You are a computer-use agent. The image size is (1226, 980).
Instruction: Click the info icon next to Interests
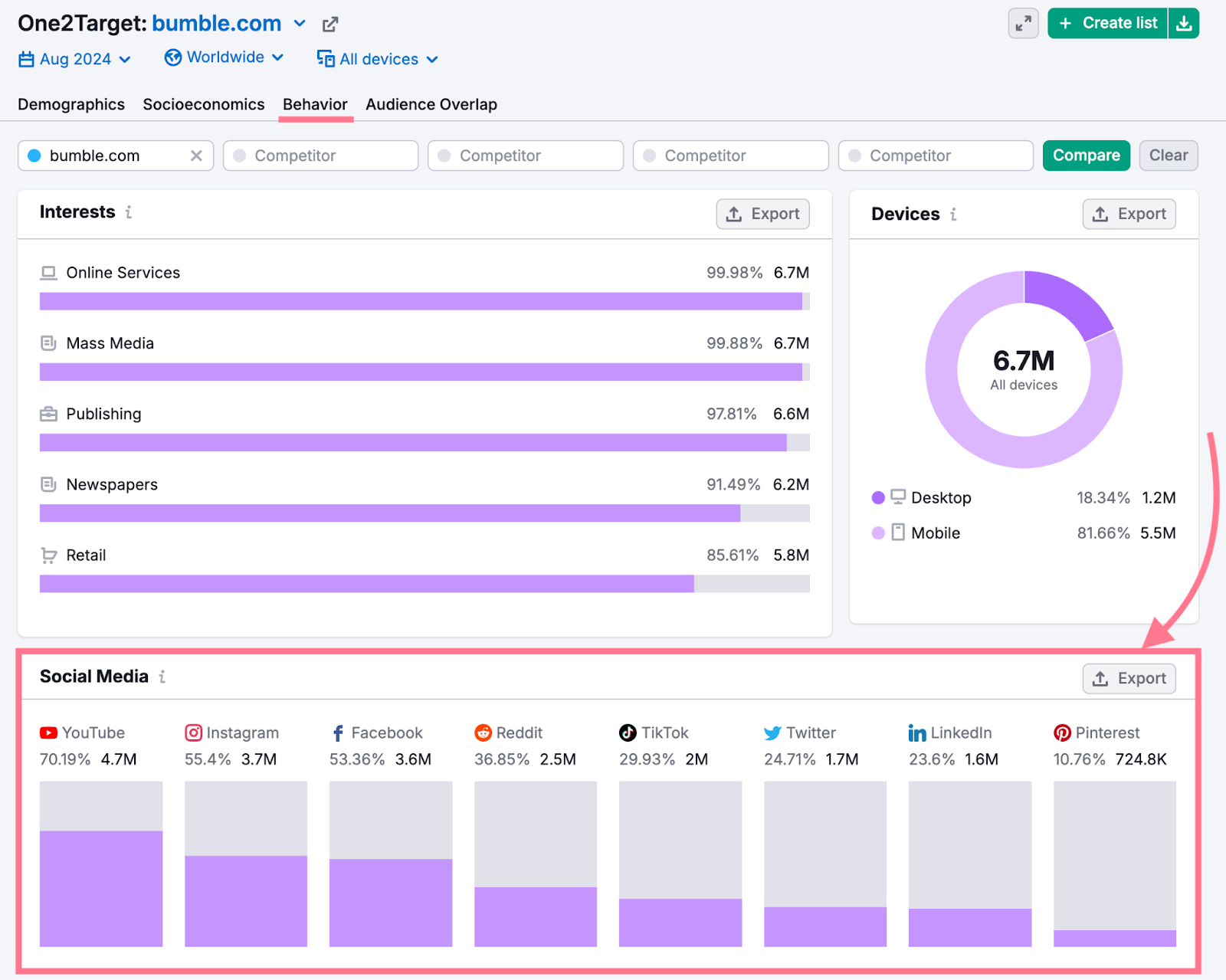(129, 212)
